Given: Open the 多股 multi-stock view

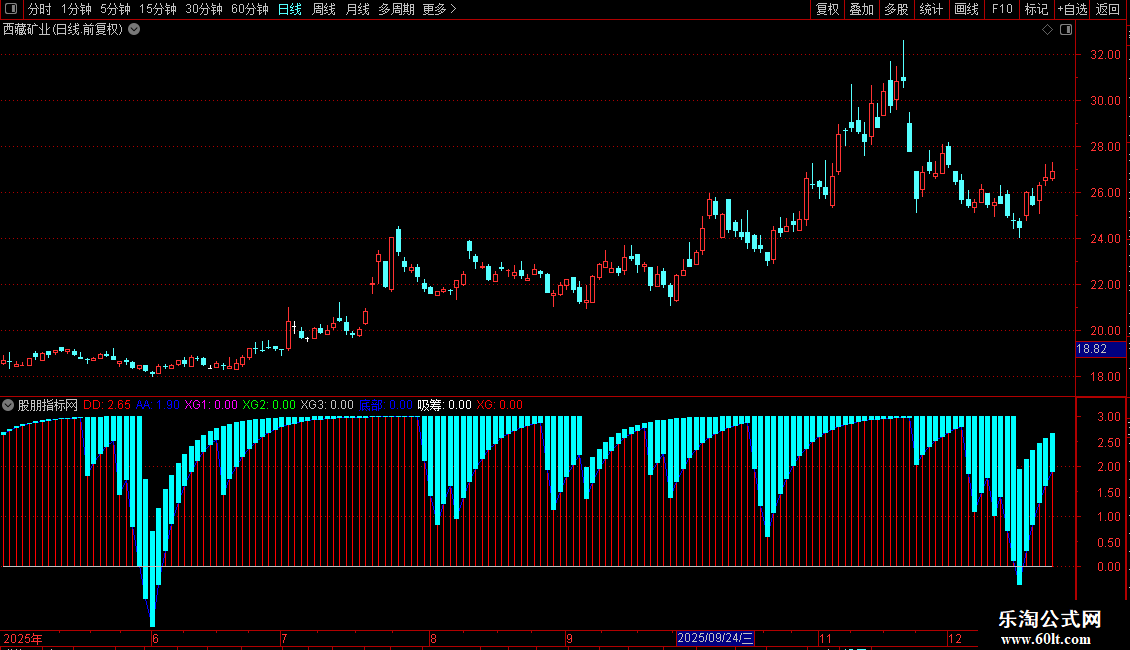Looking at the screenshot, I should [x=896, y=9].
